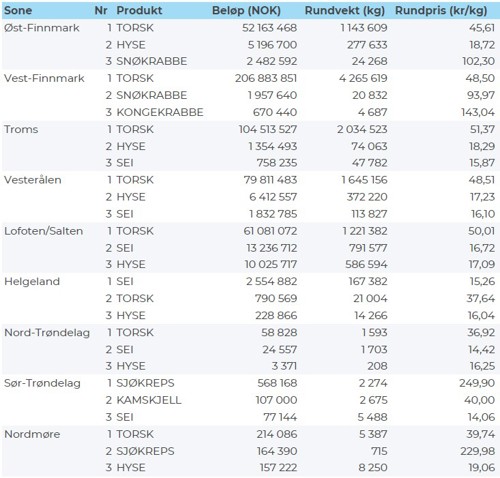Click the Helgeland zone label
The width and height of the screenshot is (500, 478).
click(x=32, y=281)
